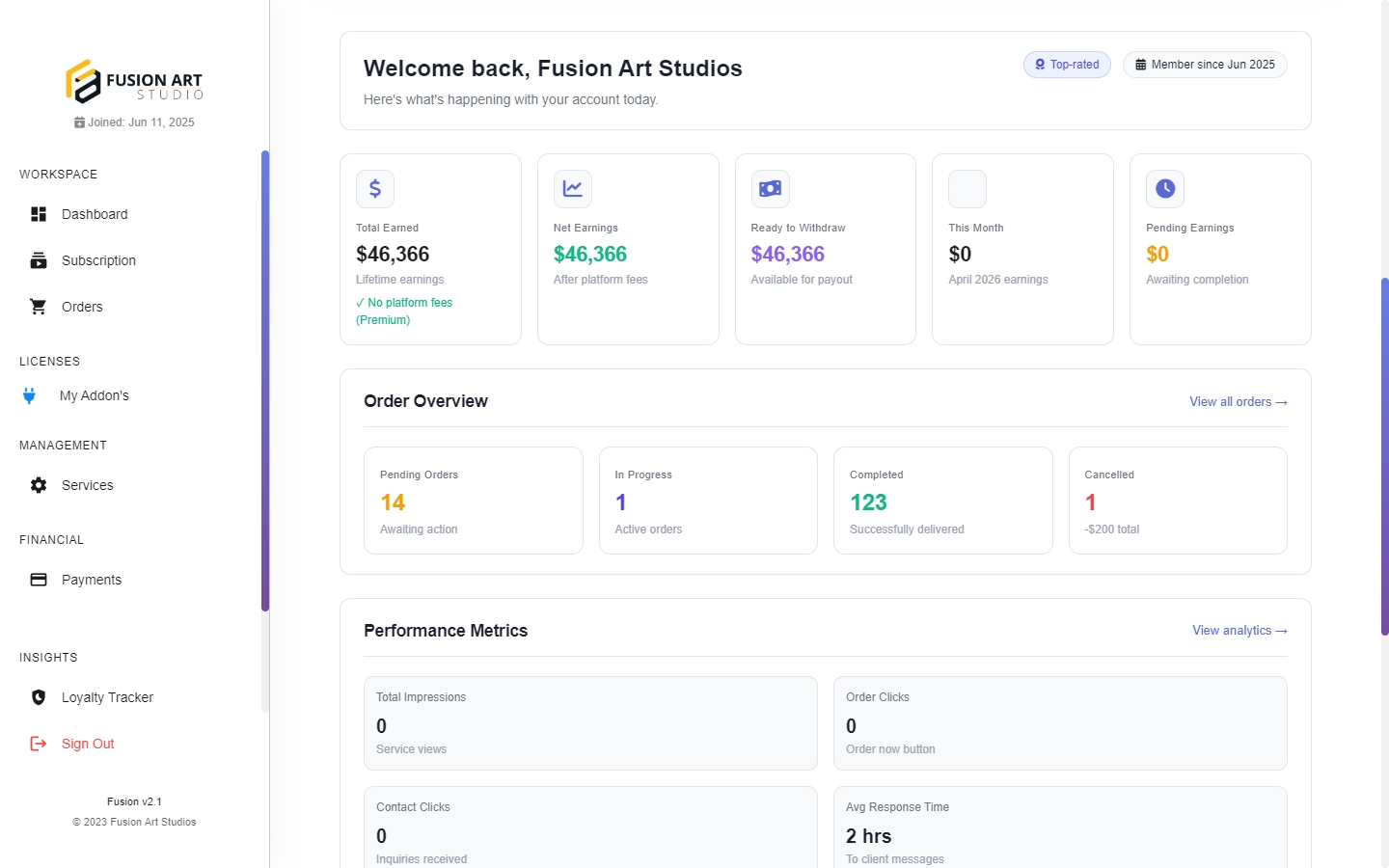
Task: Click the Fusion Art Studio logo
Action: 134,82
